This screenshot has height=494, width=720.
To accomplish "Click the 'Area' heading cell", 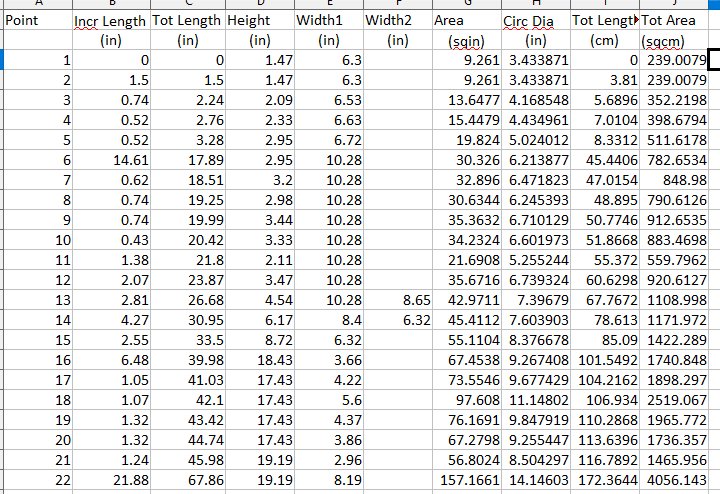I will click(x=467, y=20).
